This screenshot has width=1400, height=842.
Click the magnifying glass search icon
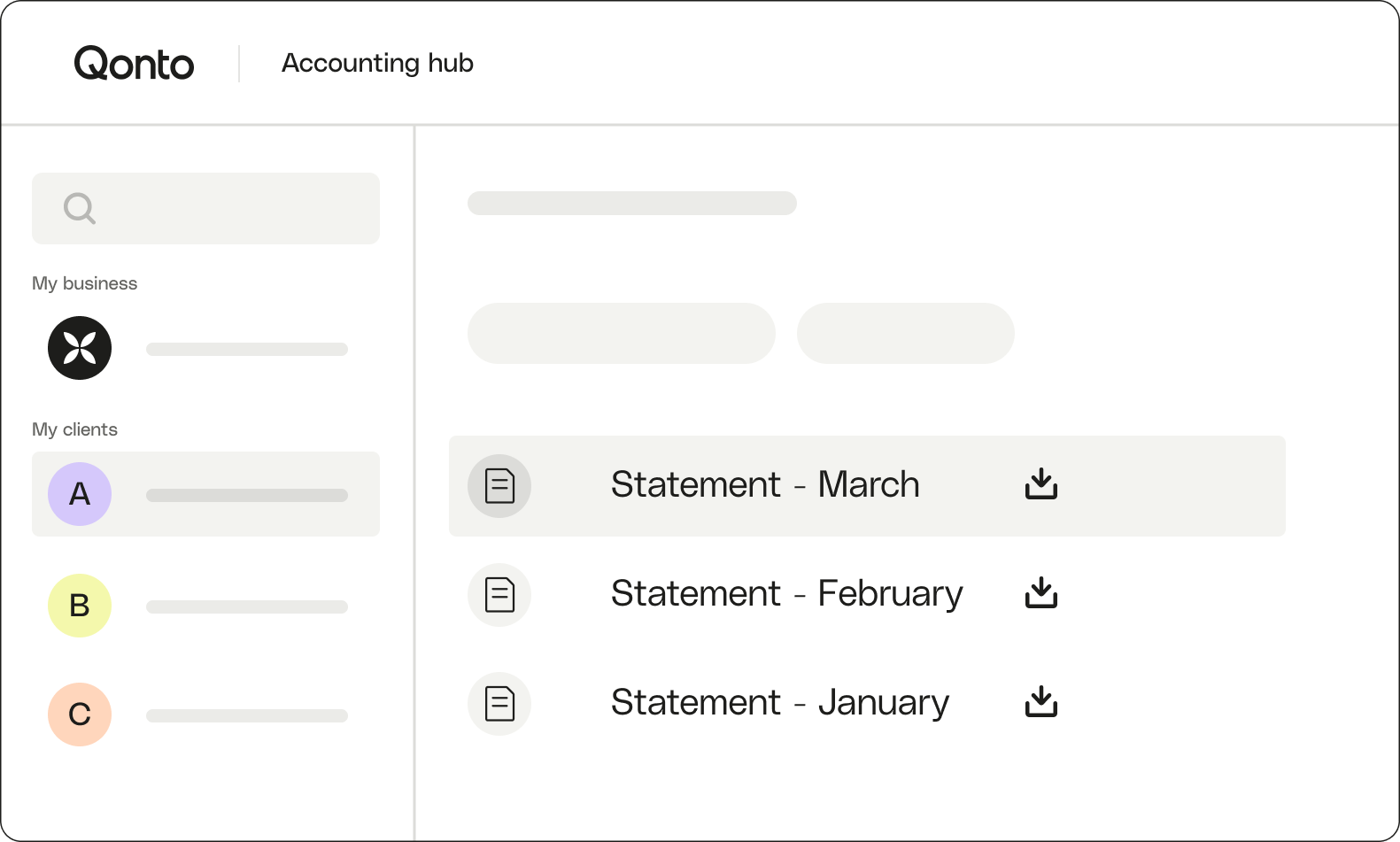coord(80,209)
